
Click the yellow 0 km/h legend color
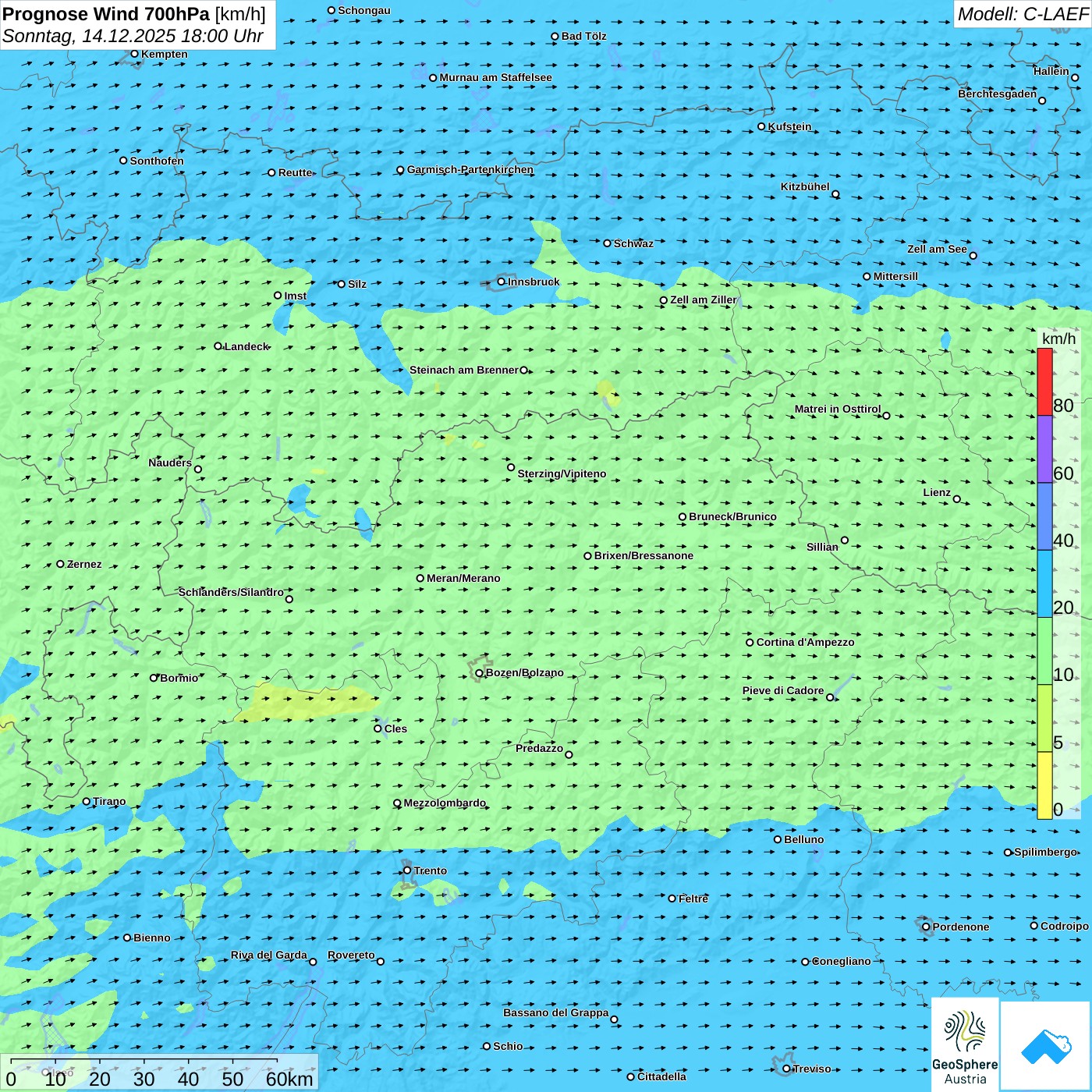click(x=1044, y=785)
